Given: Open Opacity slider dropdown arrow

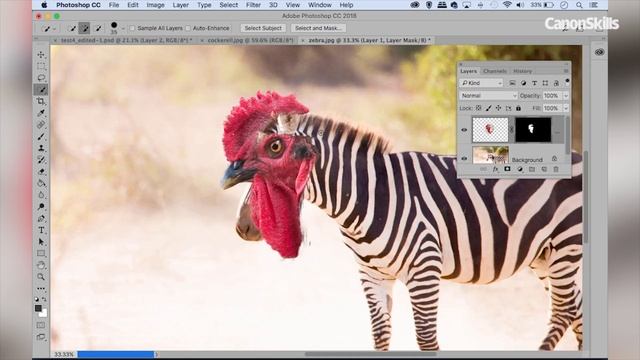Looking at the screenshot, I should (566, 96).
